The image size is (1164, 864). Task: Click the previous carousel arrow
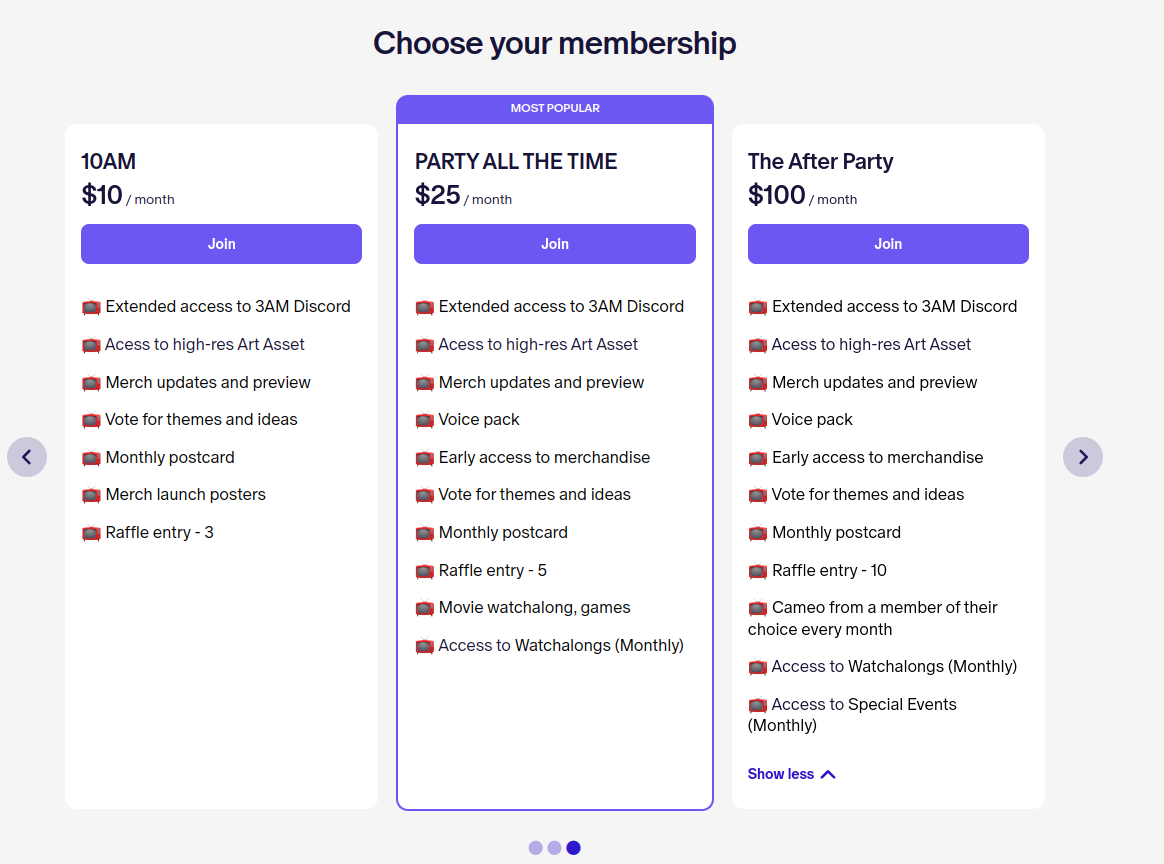(27, 457)
